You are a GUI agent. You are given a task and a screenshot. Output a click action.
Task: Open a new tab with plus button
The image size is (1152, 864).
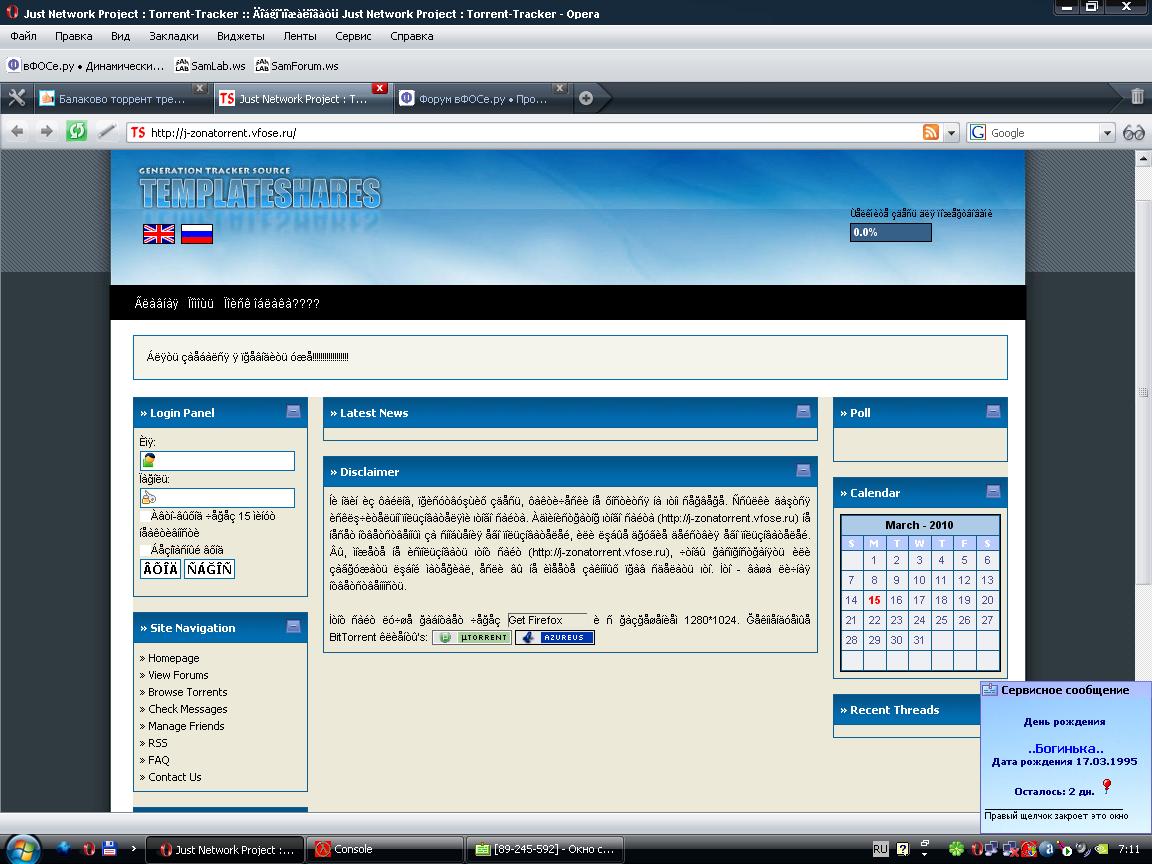tap(586, 98)
